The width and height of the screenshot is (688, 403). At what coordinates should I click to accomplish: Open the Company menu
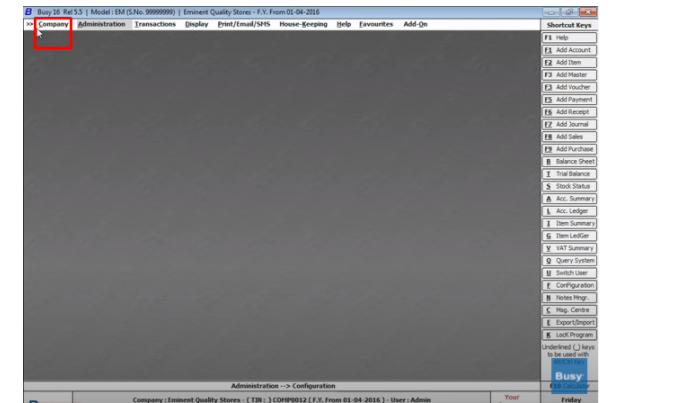pyautogui.click(x=53, y=24)
